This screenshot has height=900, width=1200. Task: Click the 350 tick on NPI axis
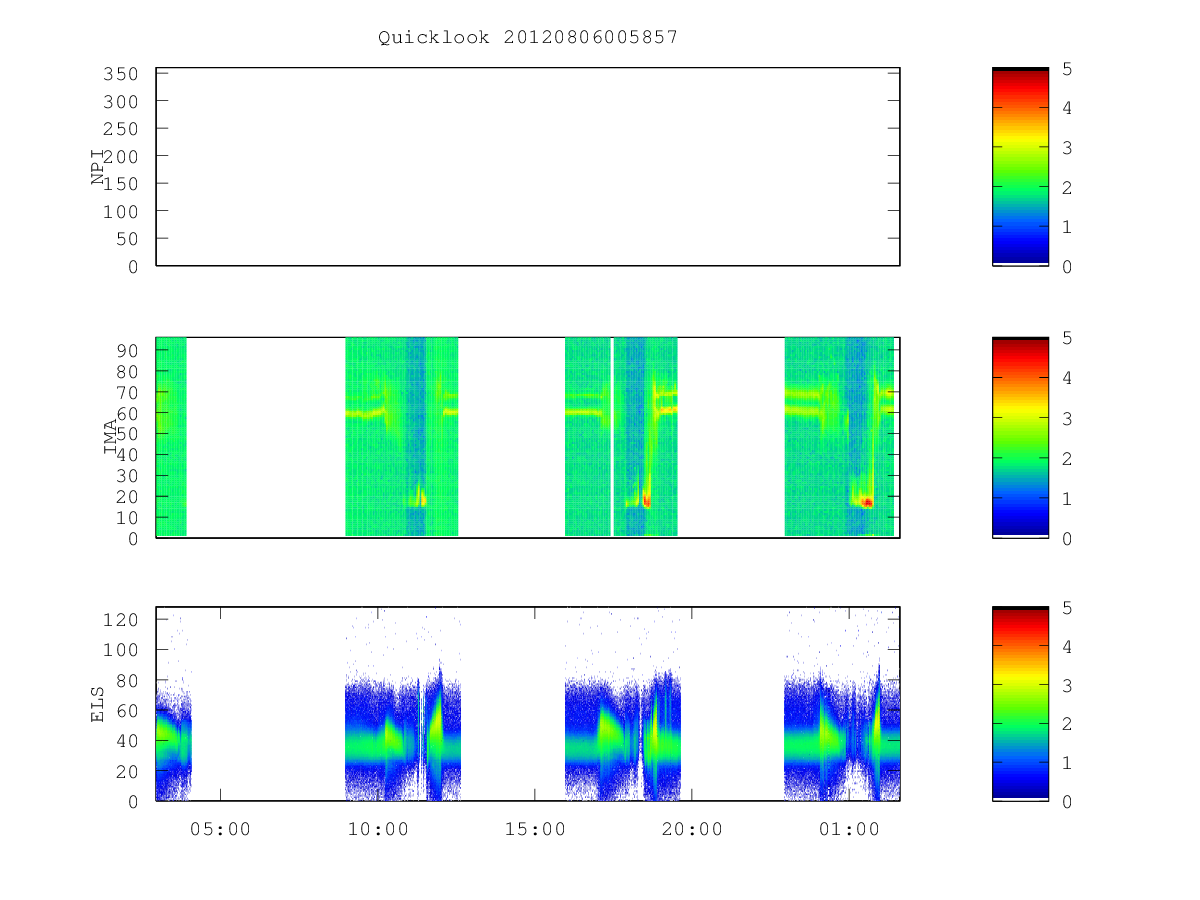pos(119,74)
